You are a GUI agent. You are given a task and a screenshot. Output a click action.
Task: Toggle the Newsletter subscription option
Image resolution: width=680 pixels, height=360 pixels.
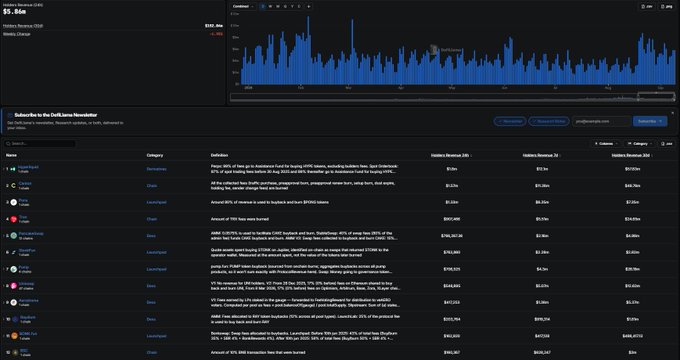click(510, 121)
